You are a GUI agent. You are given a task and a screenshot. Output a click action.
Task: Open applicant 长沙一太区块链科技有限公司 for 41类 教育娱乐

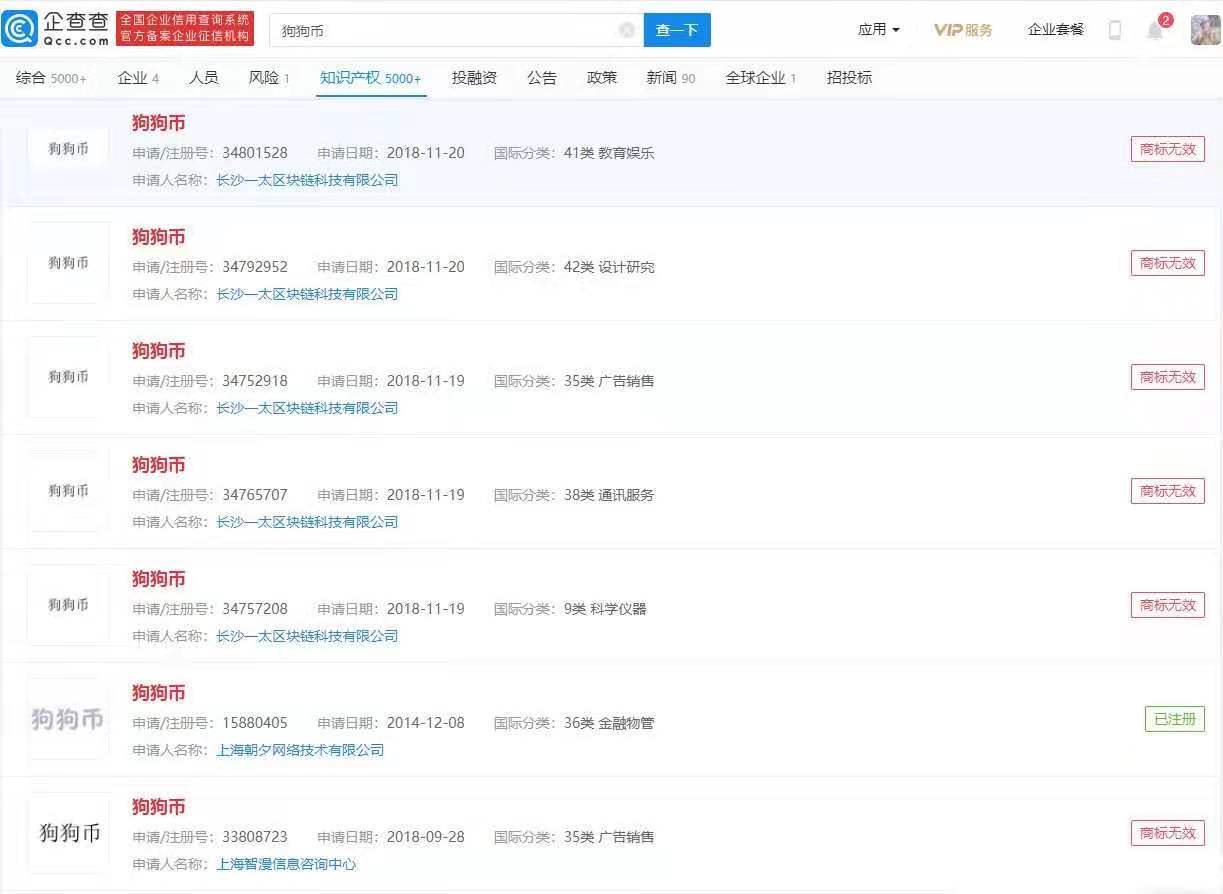tap(307, 181)
